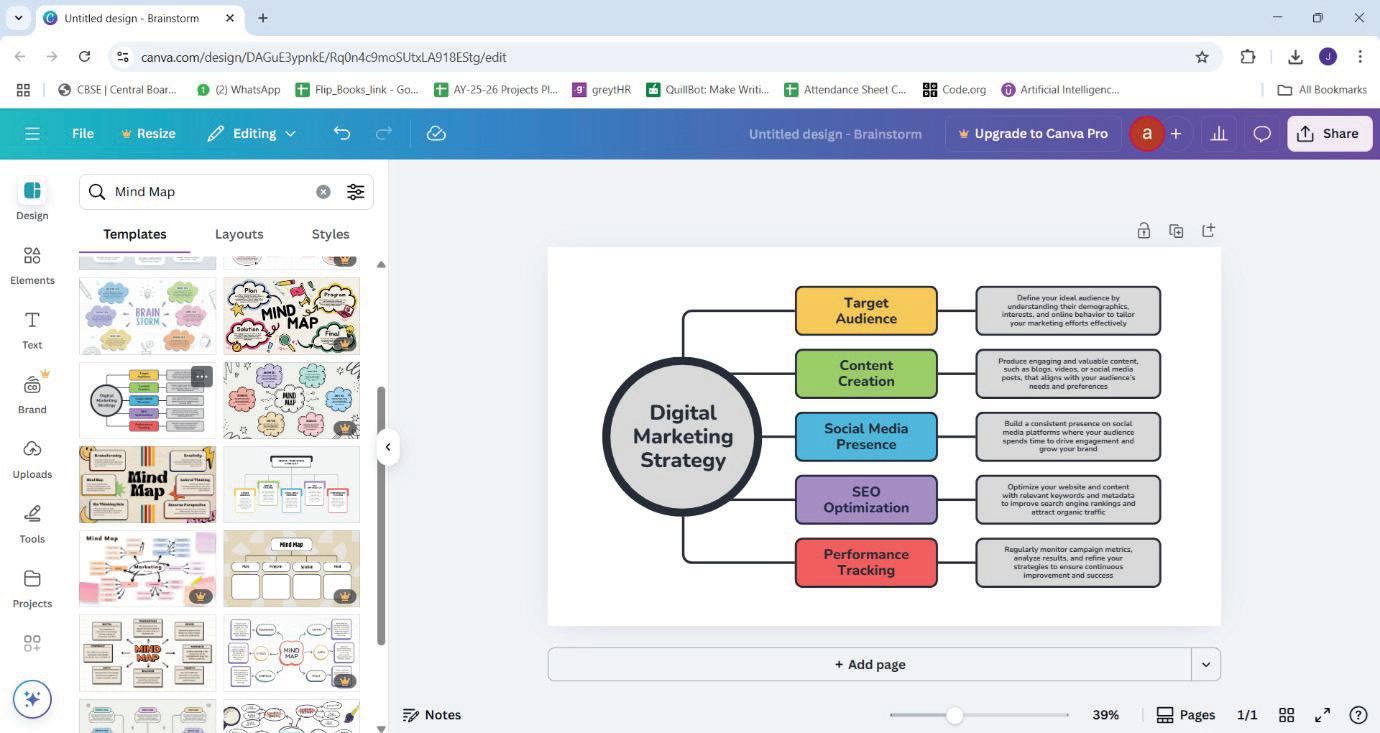Add collaborator with the plus icon

click(1176, 133)
